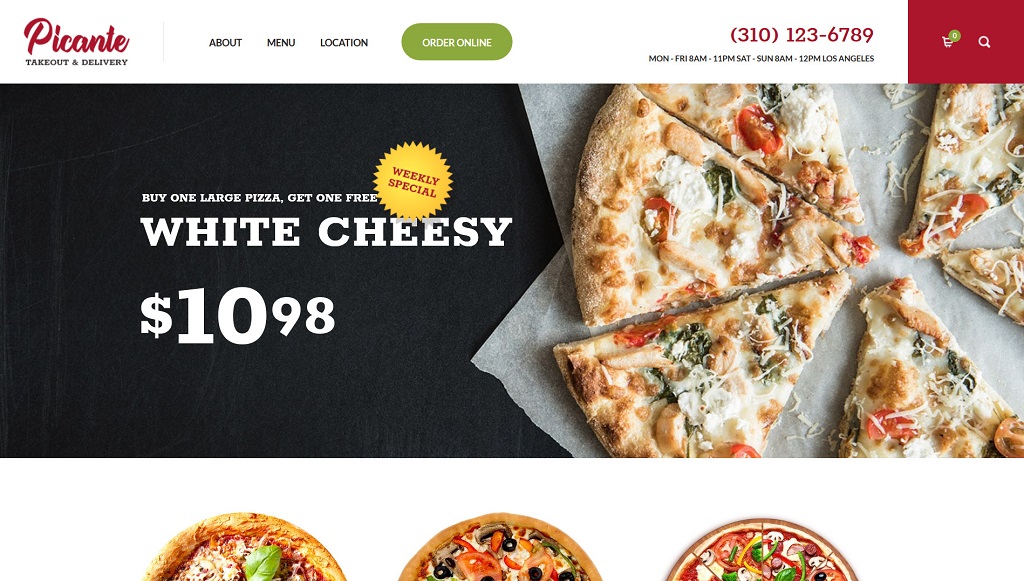Select the olive and tomato pizza thumbnail

tap(500, 547)
